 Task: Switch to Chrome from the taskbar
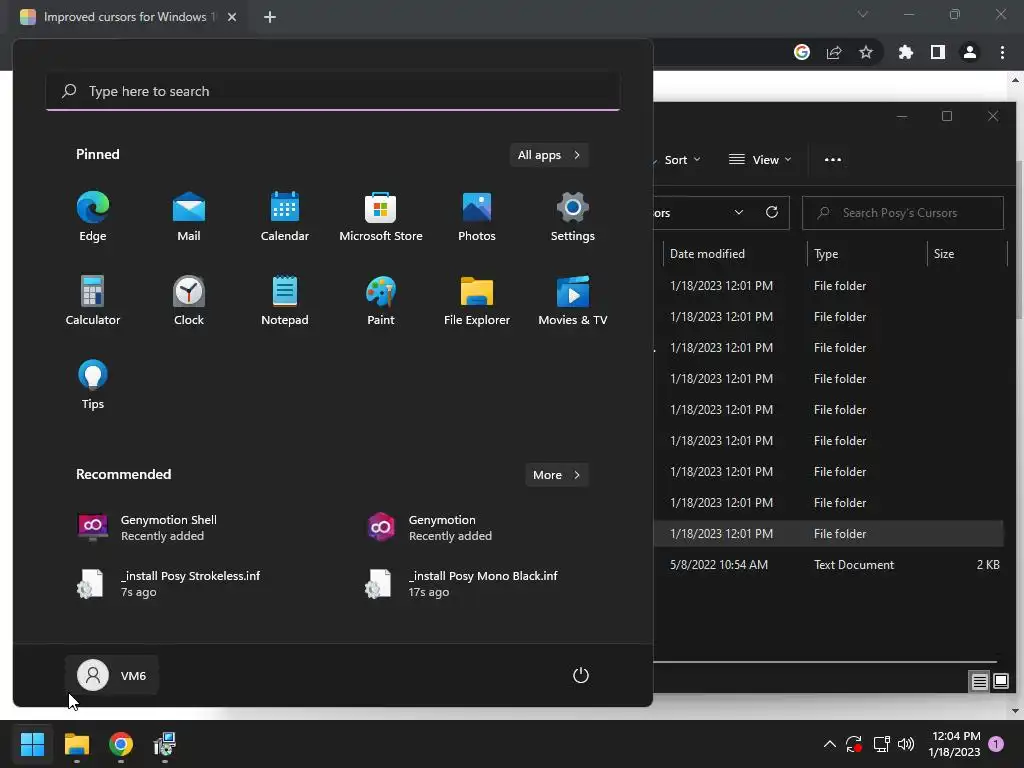[121, 744]
